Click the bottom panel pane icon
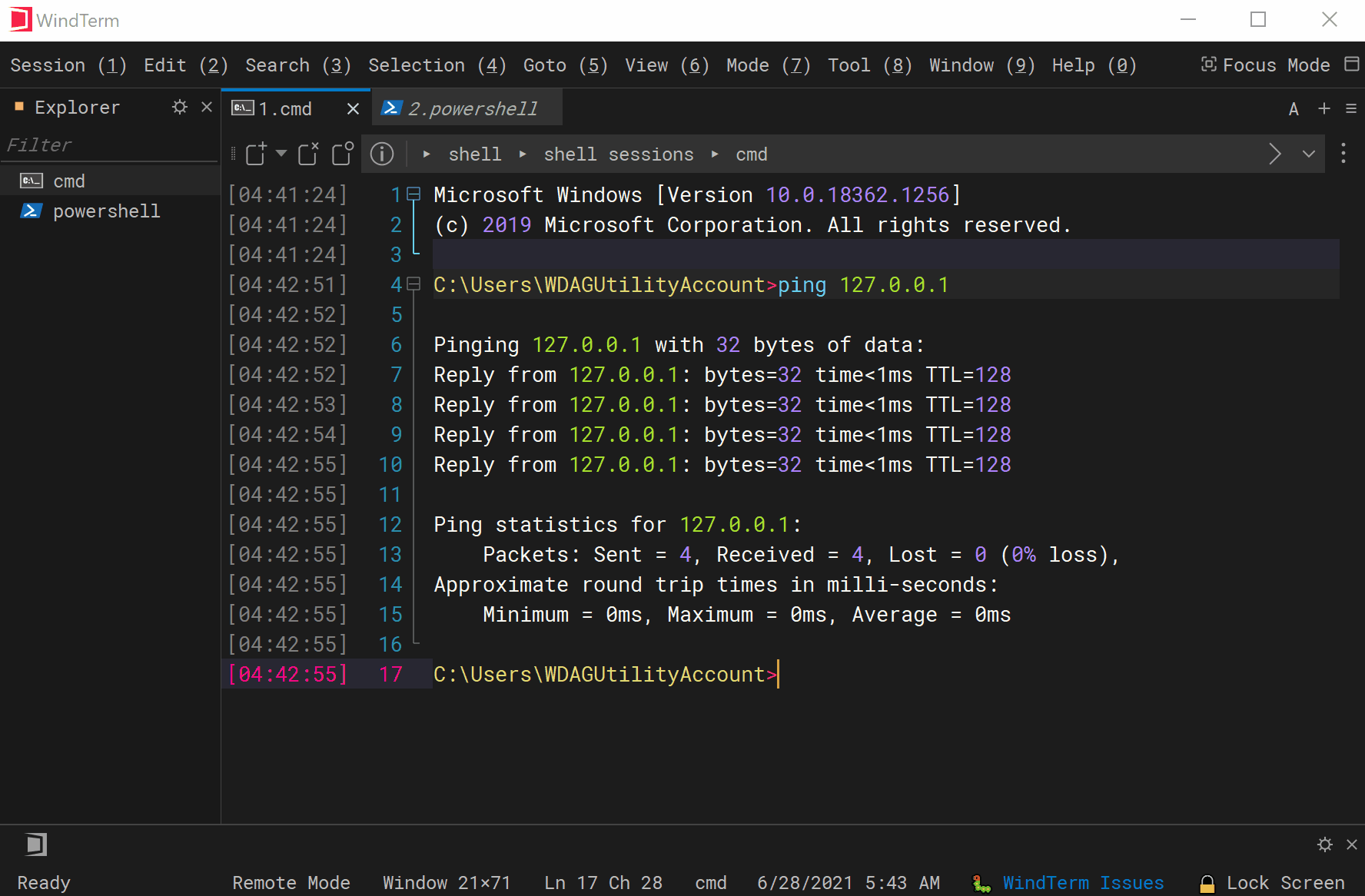This screenshot has width=1365, height=896. coord(35,845)
